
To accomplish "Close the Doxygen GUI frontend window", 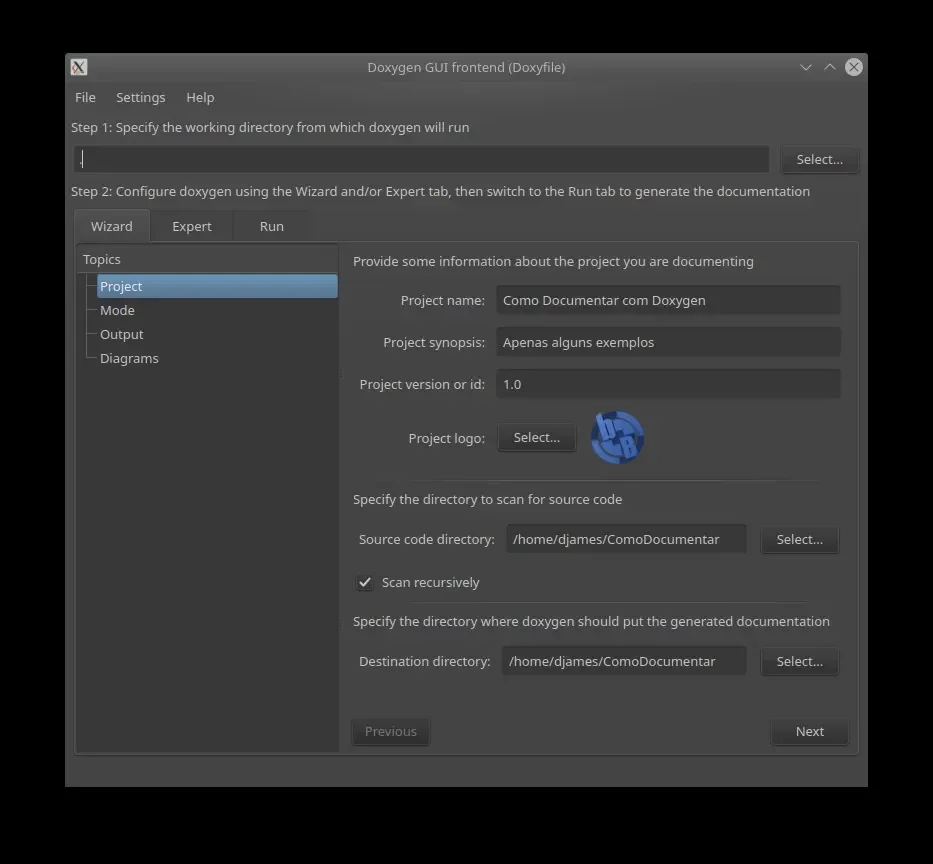I will coord(854,67).
